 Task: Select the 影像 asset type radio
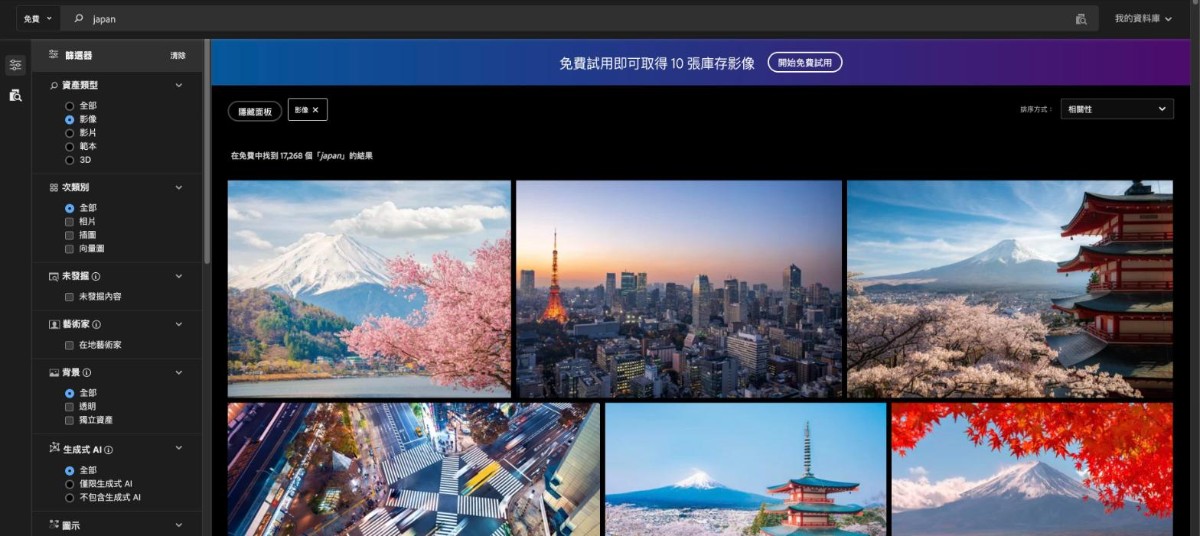70,119
